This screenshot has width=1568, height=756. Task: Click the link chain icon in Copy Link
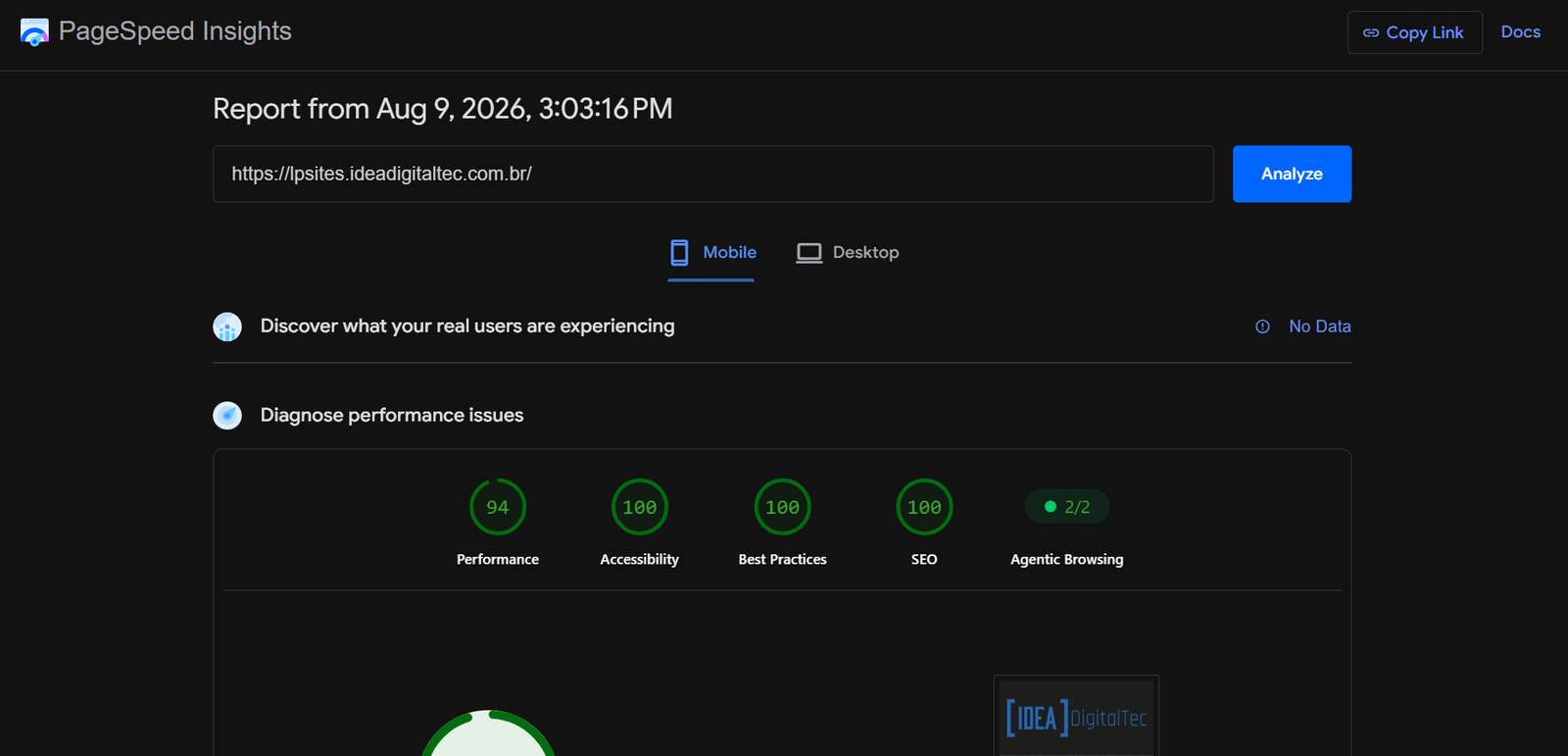pyautogui.click(x=1371, y=33)
